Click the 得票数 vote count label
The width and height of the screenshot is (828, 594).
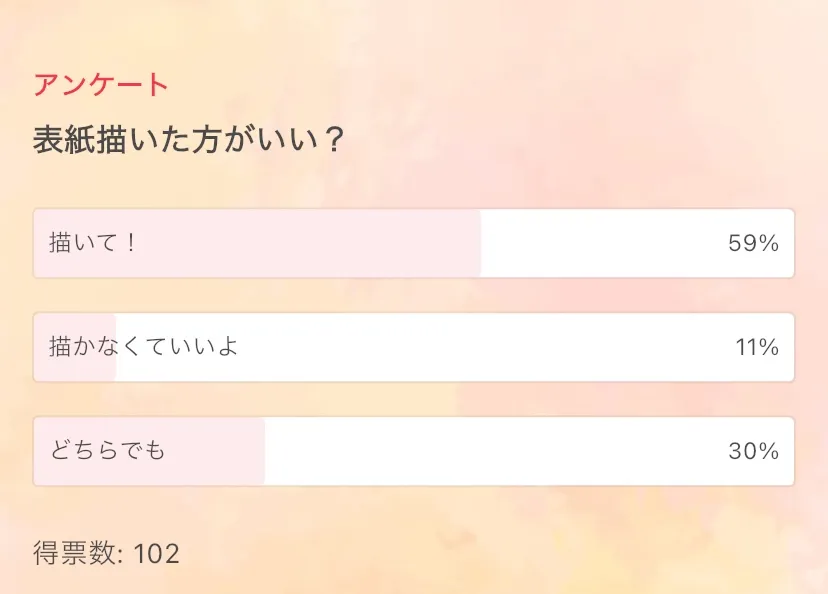pyautogui.click(x=76, y=553)
